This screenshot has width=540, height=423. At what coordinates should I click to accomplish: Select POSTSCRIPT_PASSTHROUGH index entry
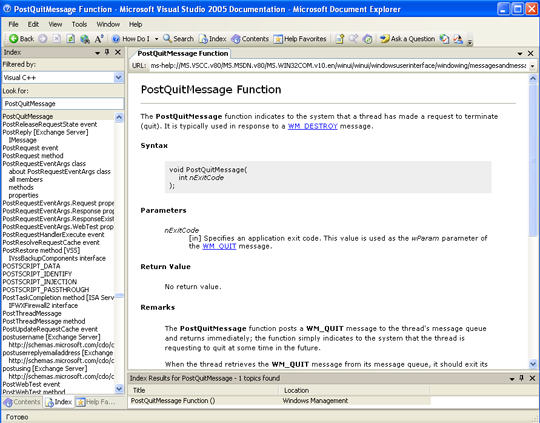(x=46, y=290)
